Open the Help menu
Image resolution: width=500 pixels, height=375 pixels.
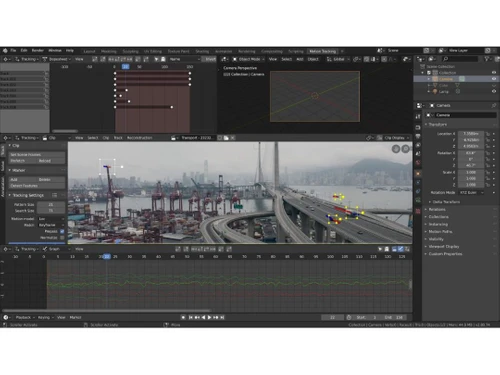click(x=70, y=51)
